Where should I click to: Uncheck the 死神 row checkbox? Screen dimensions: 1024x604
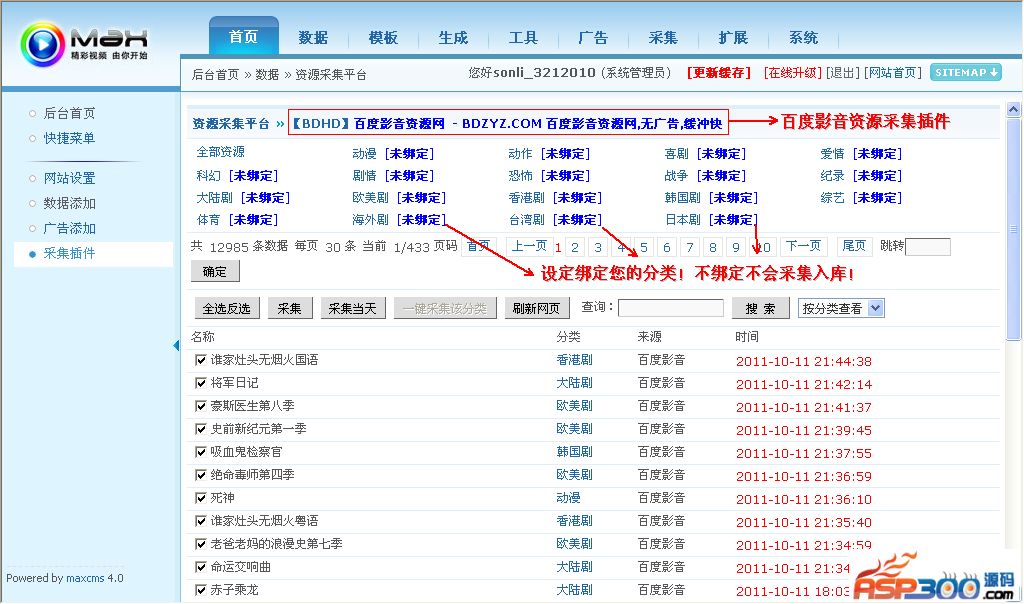200,498
